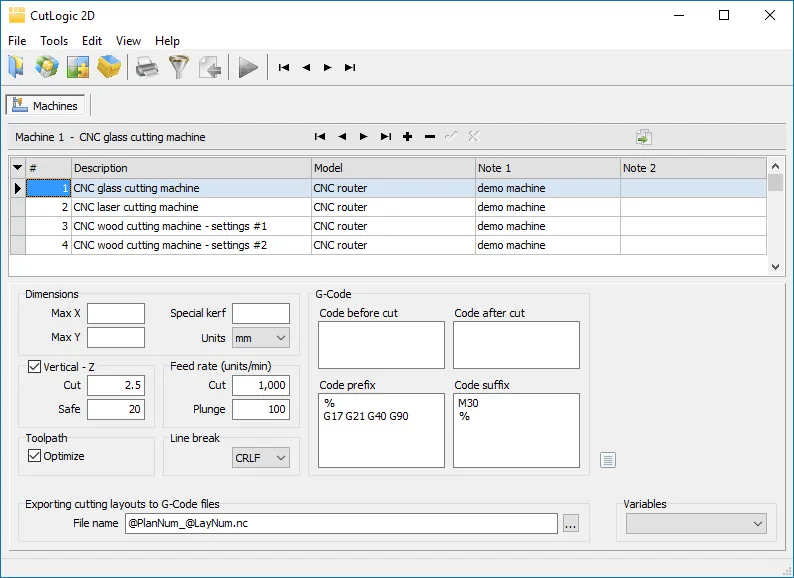Delete machine record with minus icon
The image size is (794, 578).
pos(430,137)
